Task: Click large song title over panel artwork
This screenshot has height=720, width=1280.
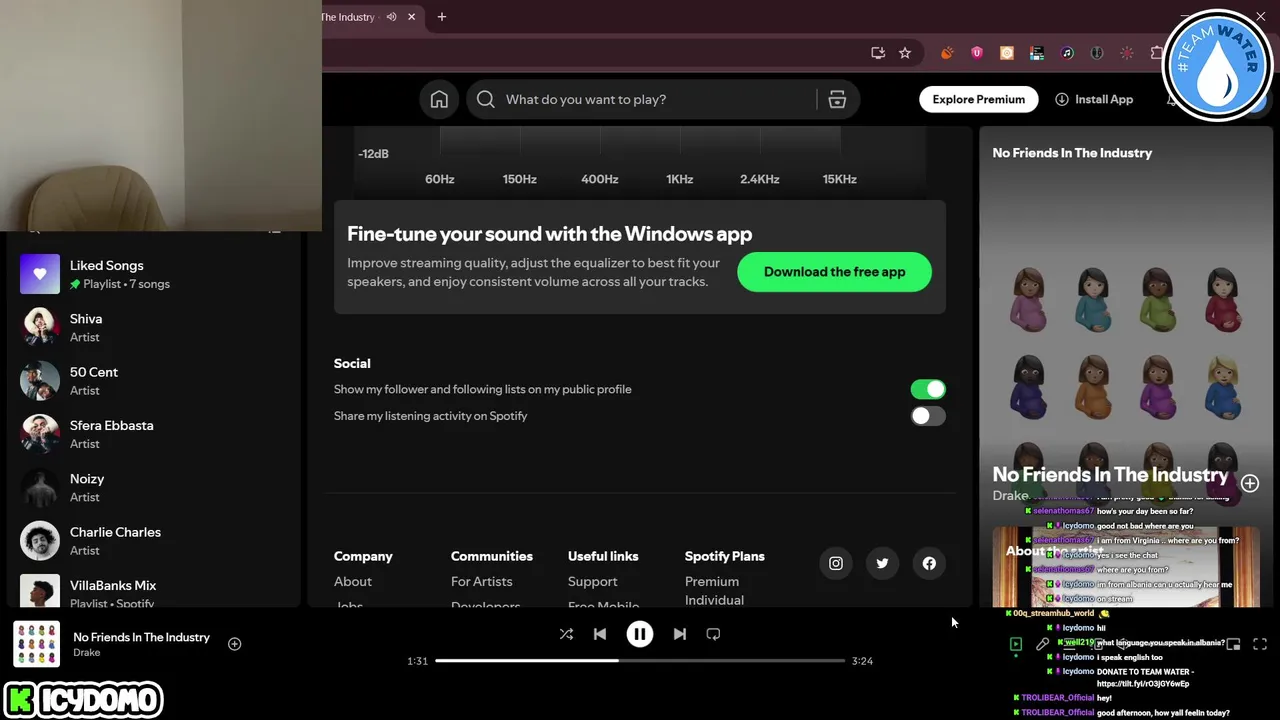Action: point(1110,475)
